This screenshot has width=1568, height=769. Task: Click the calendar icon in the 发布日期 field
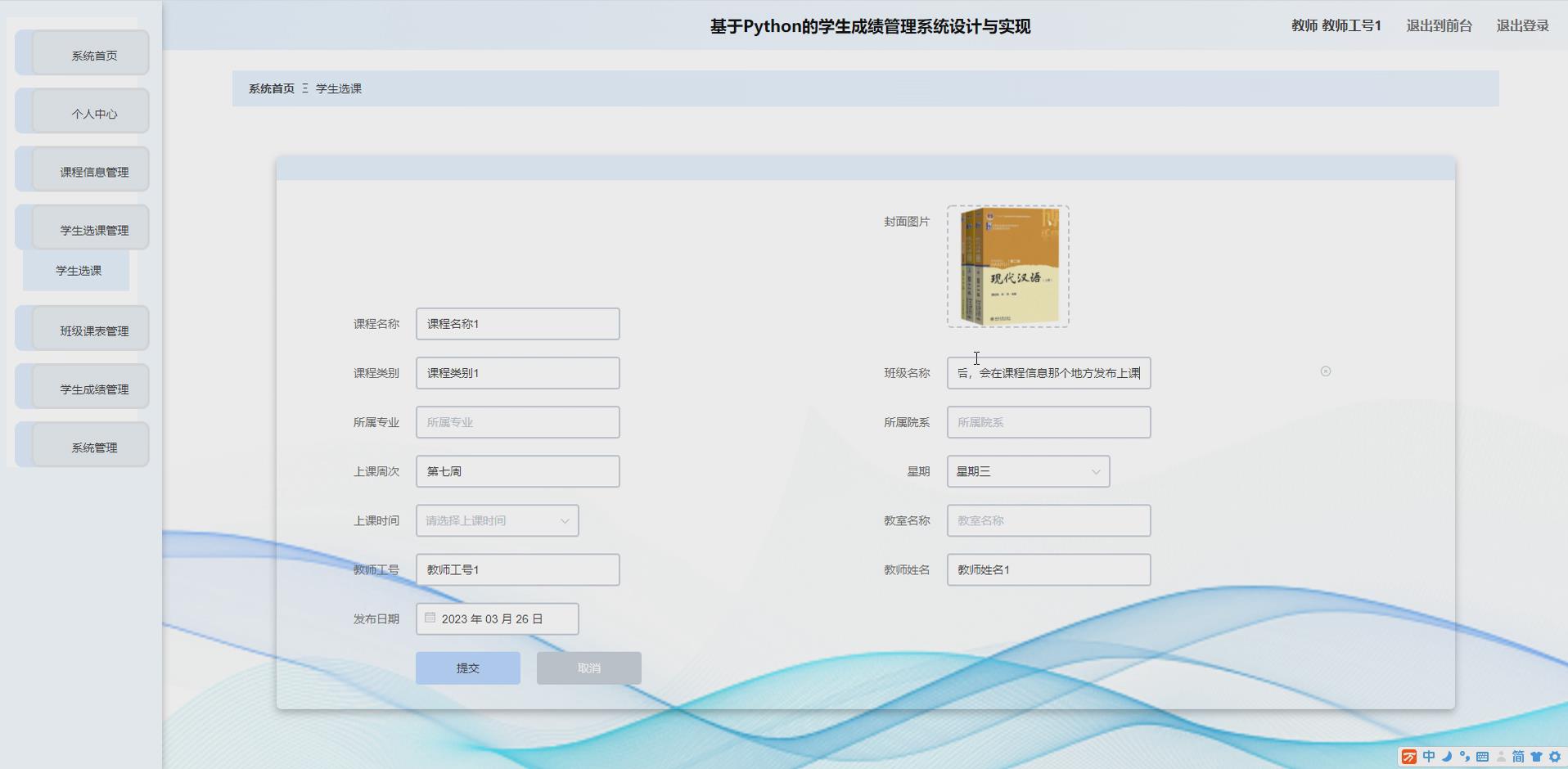(x=430, y=618)
